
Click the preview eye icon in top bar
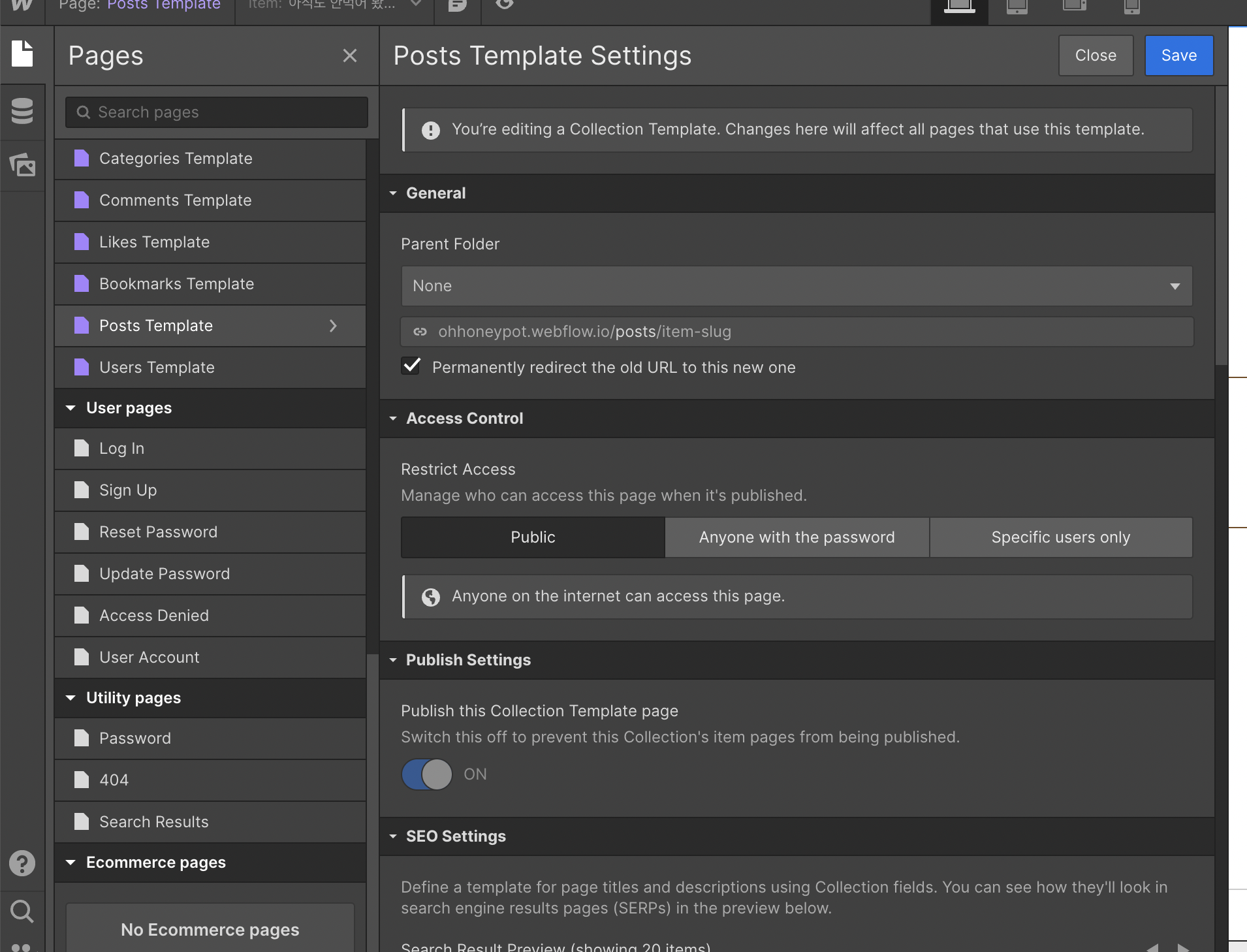[x=505, y=5]
